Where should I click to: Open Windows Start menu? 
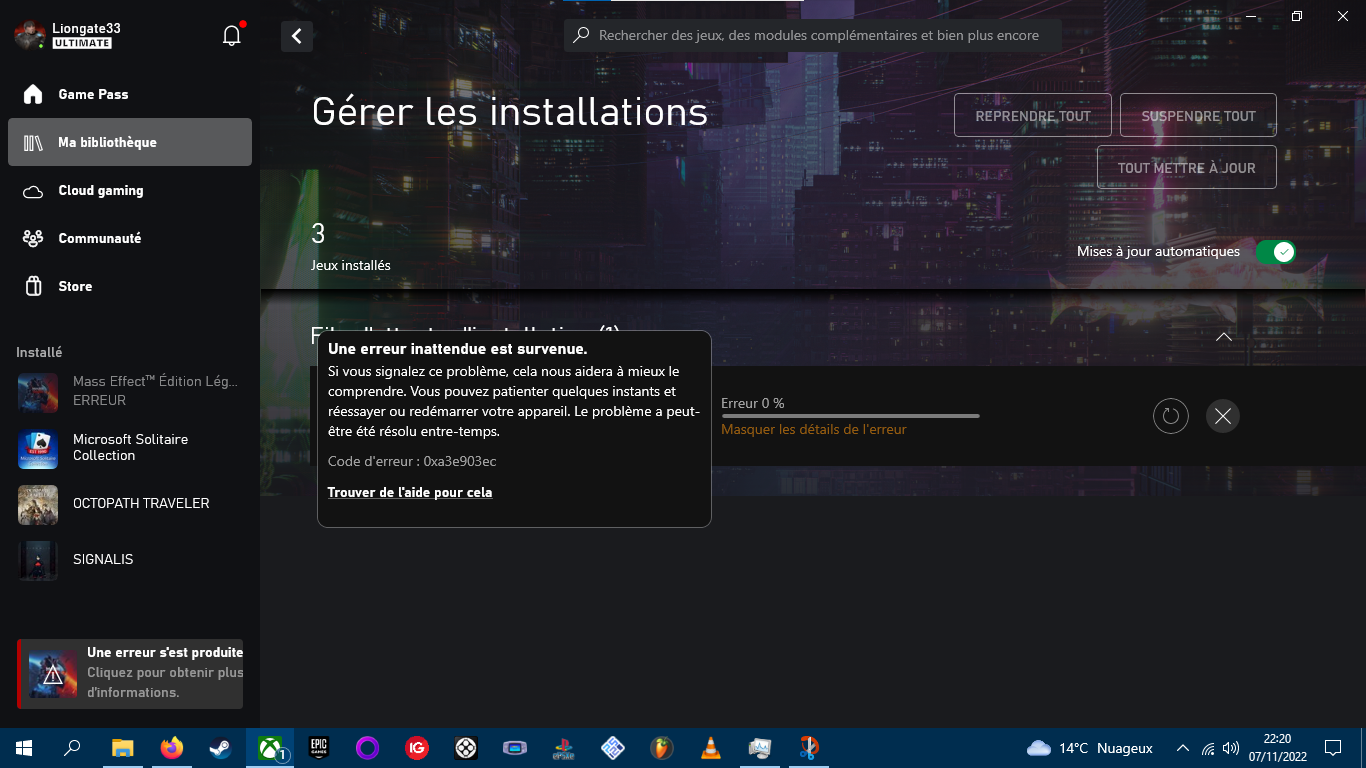tap(24, 748)
